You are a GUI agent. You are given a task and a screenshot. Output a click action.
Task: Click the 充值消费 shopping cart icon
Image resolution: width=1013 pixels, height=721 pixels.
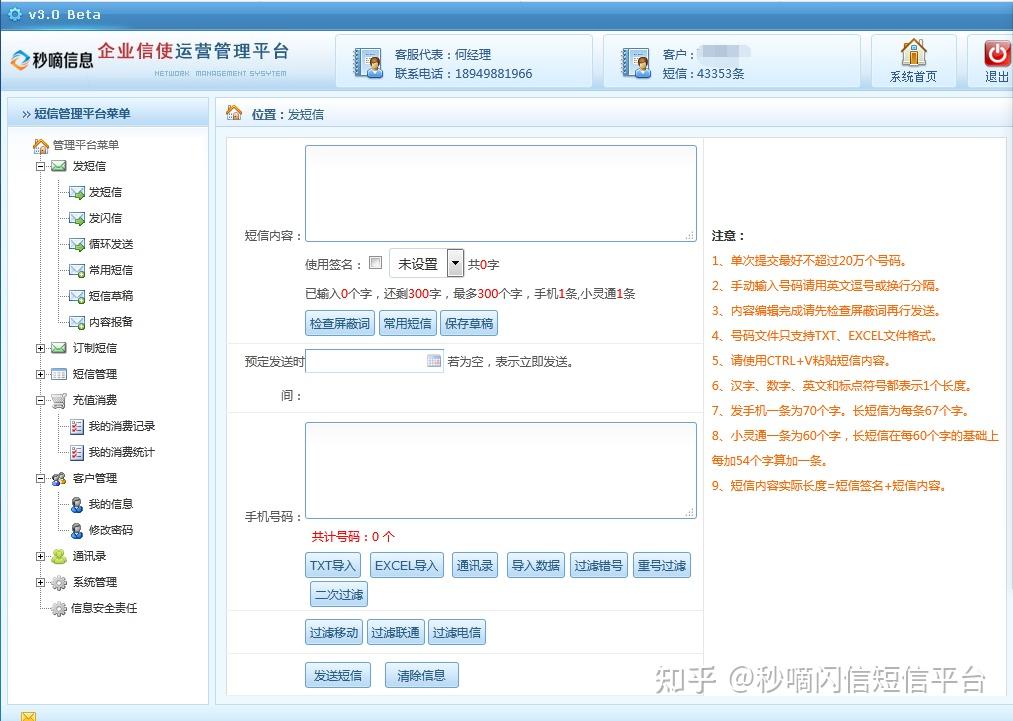coord(59,401)
